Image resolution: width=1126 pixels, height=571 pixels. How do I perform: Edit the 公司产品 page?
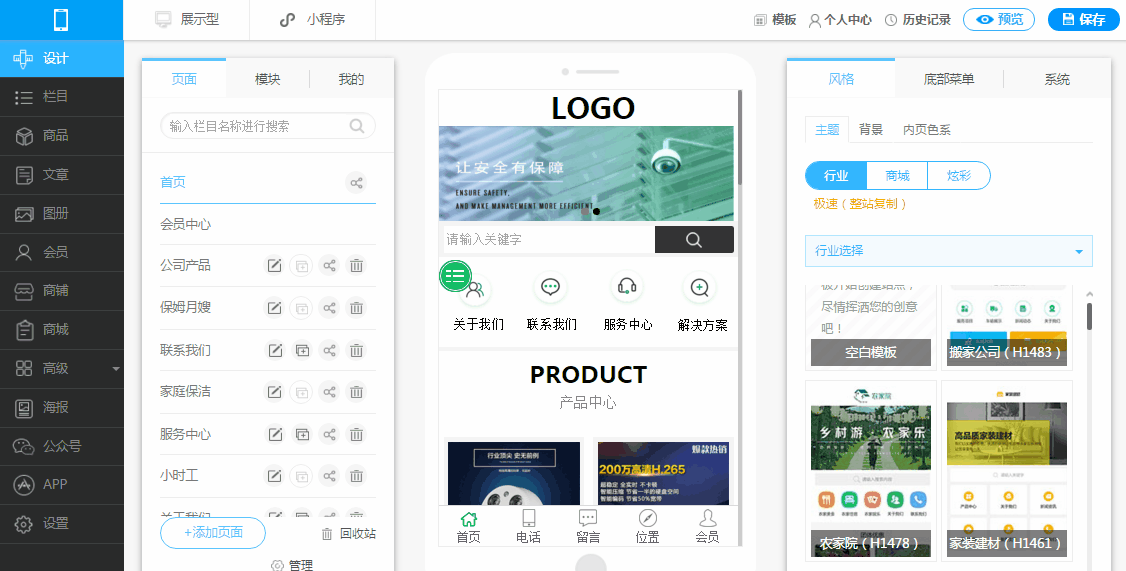pyautogui.click(x=274, y=266)
